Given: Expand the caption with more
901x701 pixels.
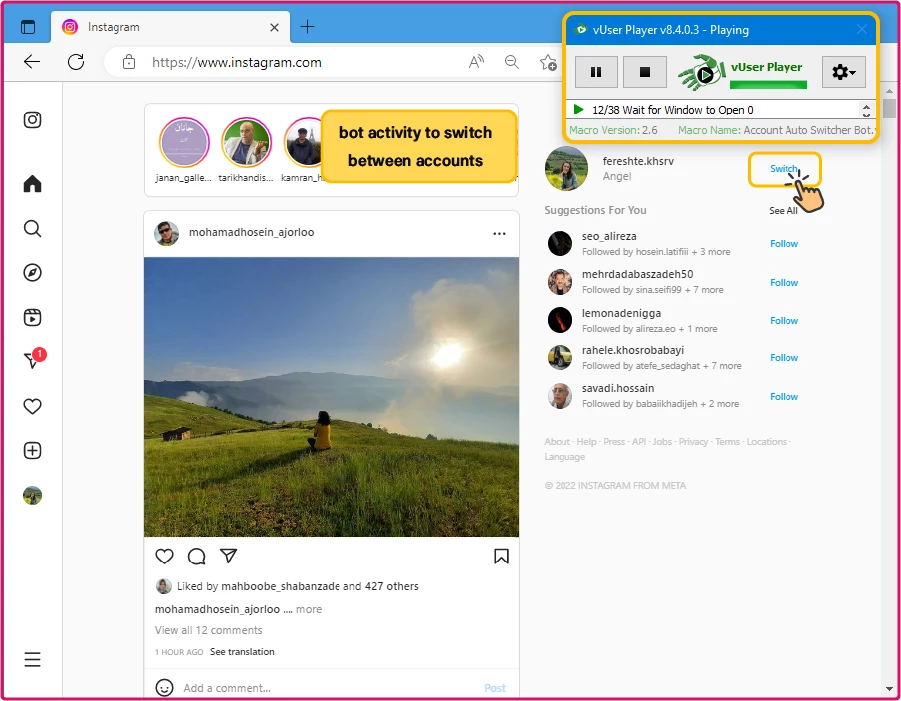Looking at the screenshot, I should [x=309, y=609].
